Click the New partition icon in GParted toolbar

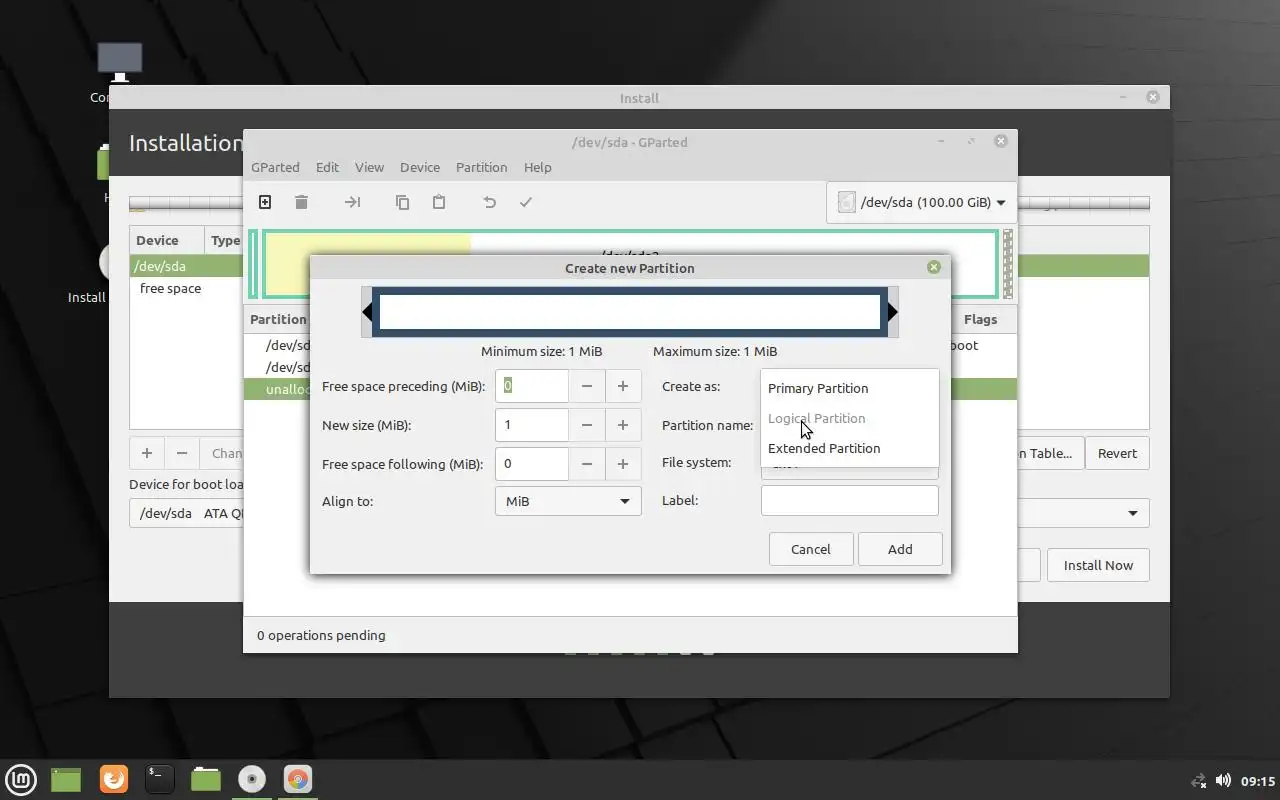tap(265, 202)
